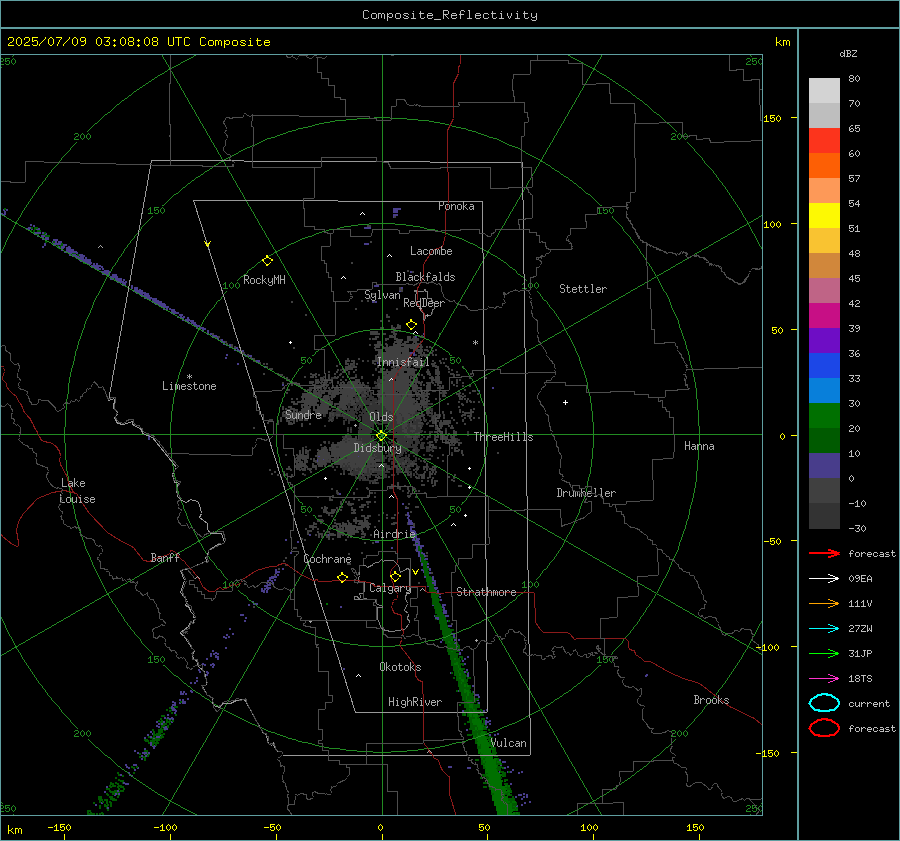This screenshot has height=841, width=900.
Task: Click the Didsbury label on the map
Action: [378, 448]
